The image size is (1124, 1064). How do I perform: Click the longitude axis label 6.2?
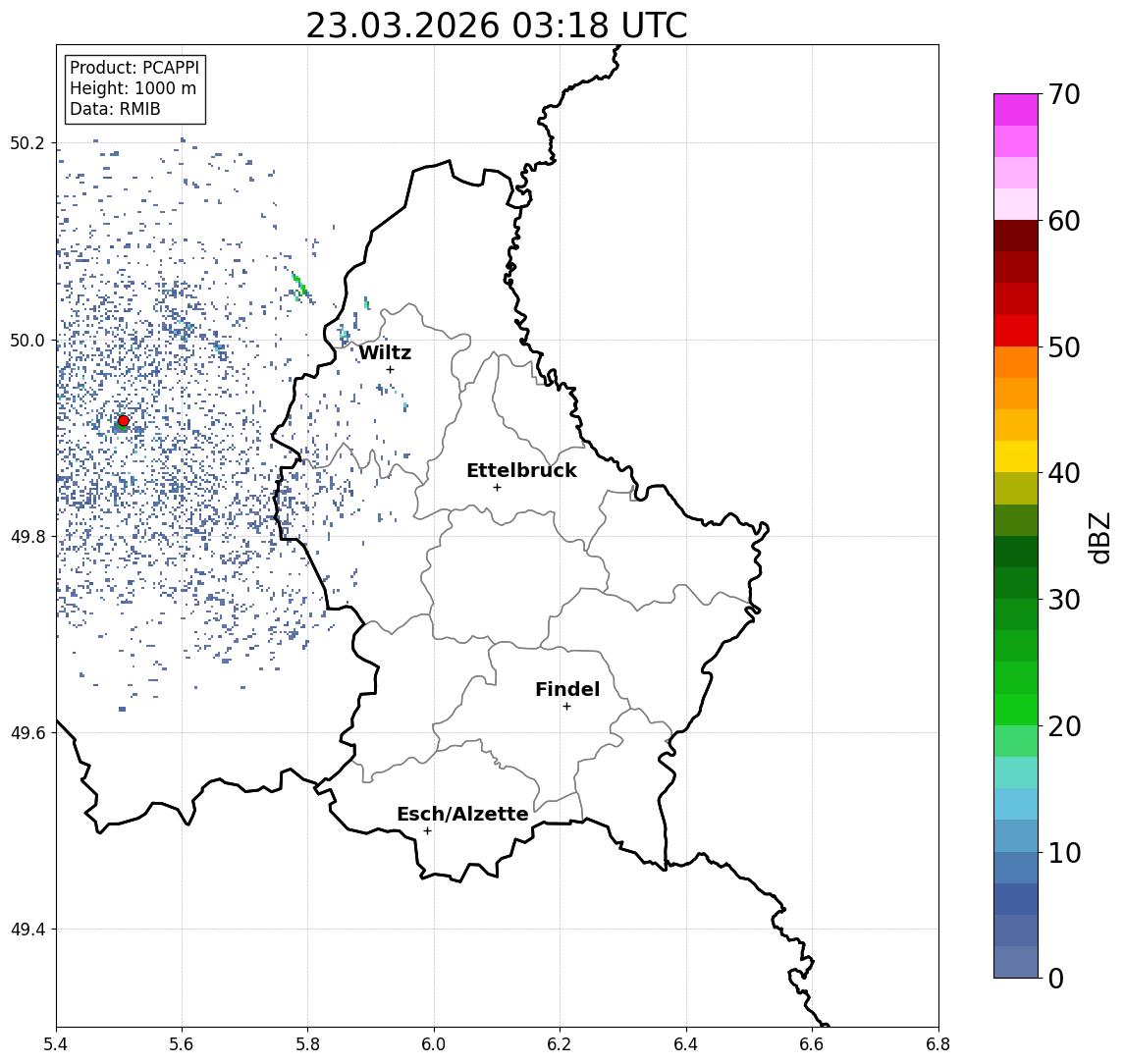tap(560, 1044)
